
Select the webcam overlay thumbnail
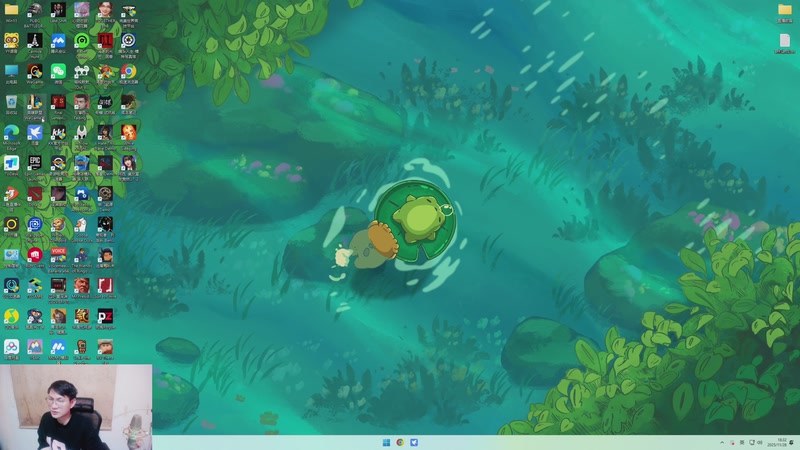[x=76, y=407]
